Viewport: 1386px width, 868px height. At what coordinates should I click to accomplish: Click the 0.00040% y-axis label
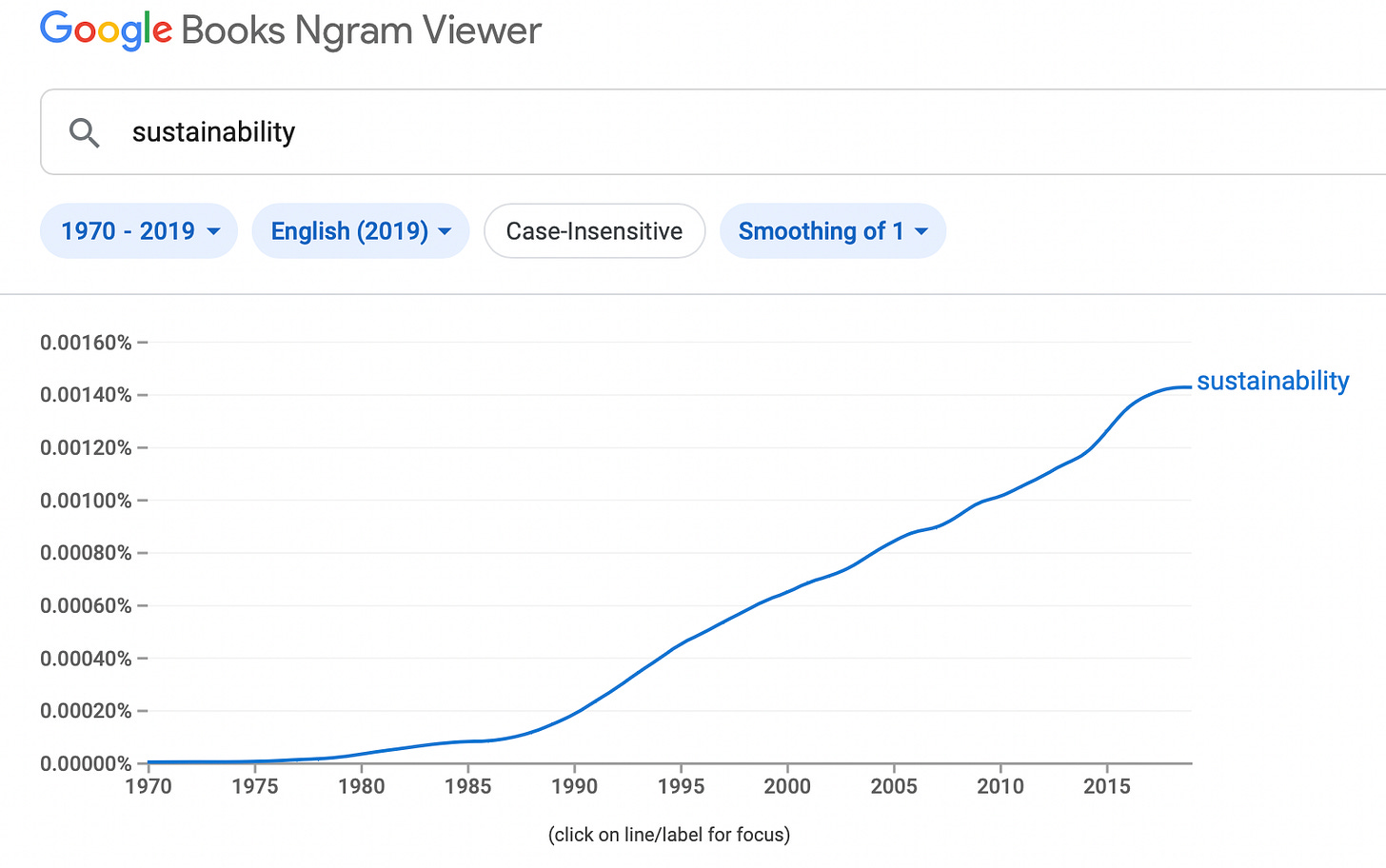[x=86, y=659]
